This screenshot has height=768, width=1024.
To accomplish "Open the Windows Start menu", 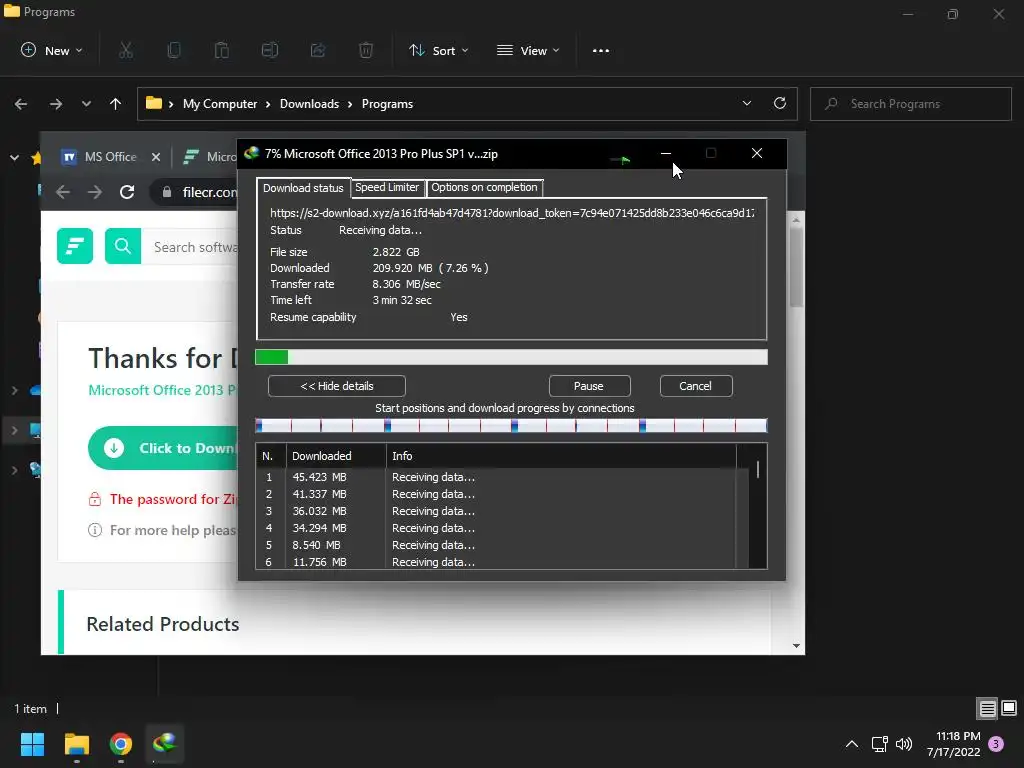I will [x=32, y=744].
